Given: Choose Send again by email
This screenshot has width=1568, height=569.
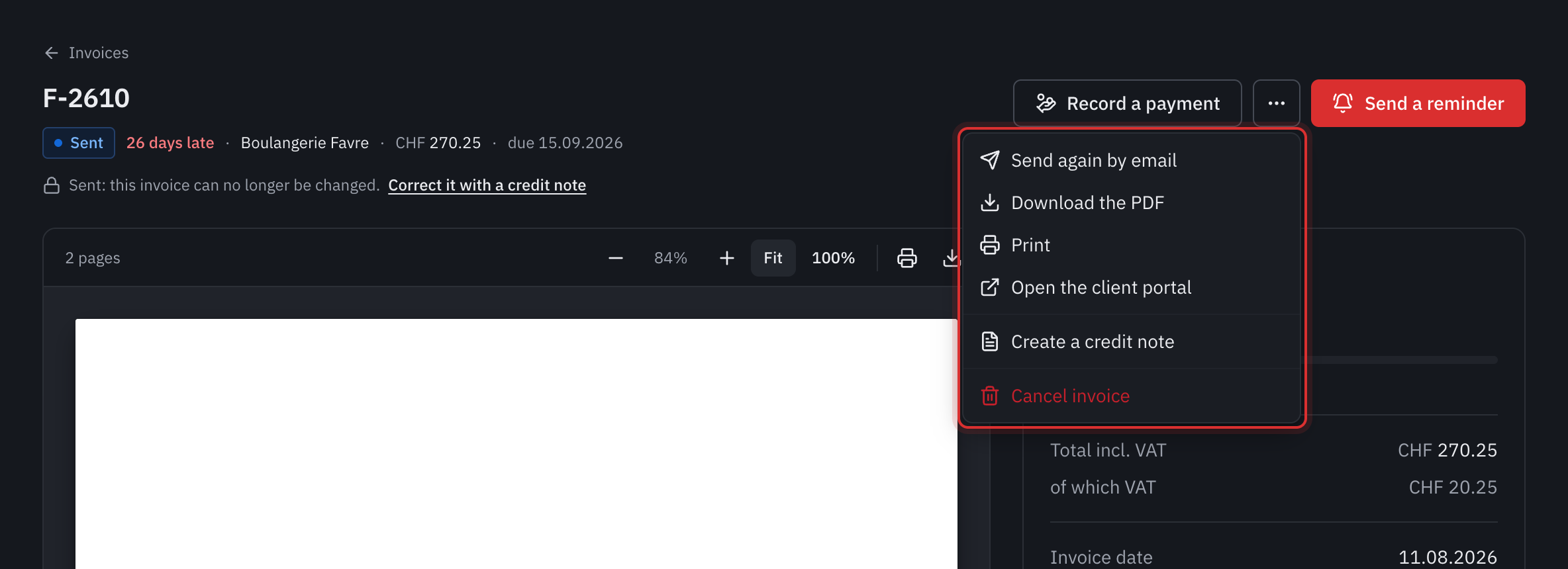Looking at the screenshot, I should [1132, 160].
